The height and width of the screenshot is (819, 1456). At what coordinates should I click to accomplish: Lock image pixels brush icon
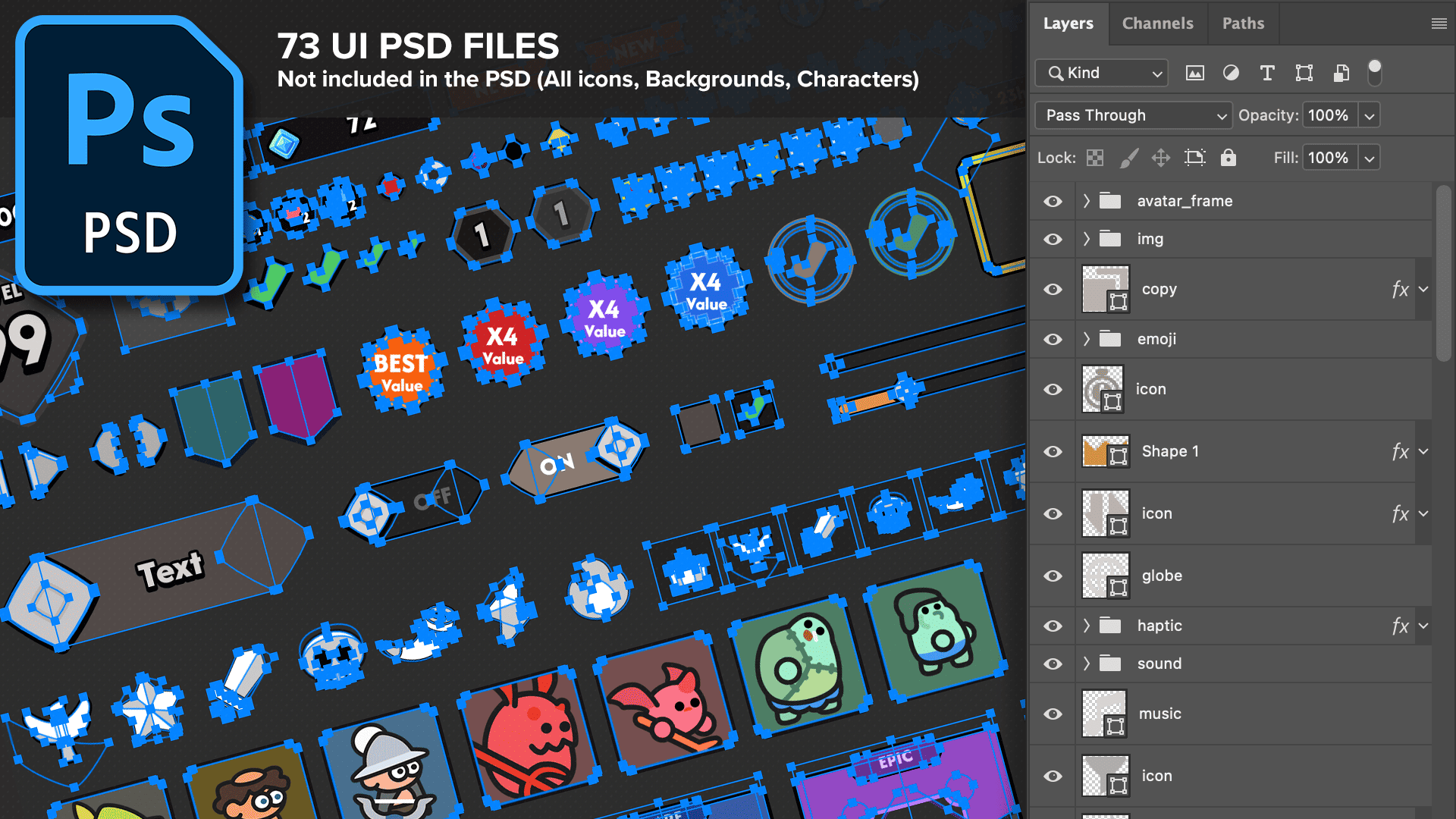click(1128, 158)
